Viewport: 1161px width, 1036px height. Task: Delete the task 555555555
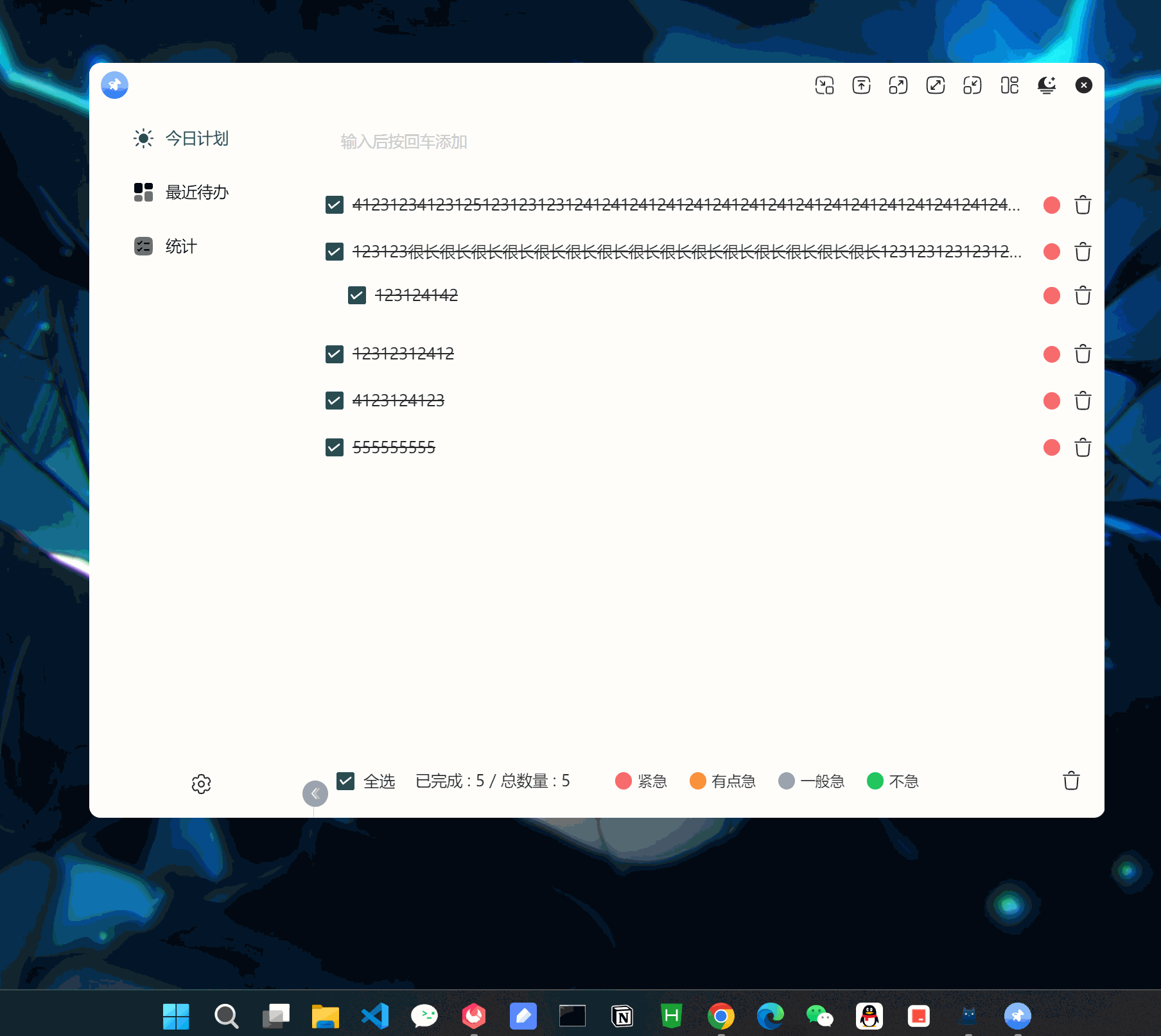click(1083, 447)
